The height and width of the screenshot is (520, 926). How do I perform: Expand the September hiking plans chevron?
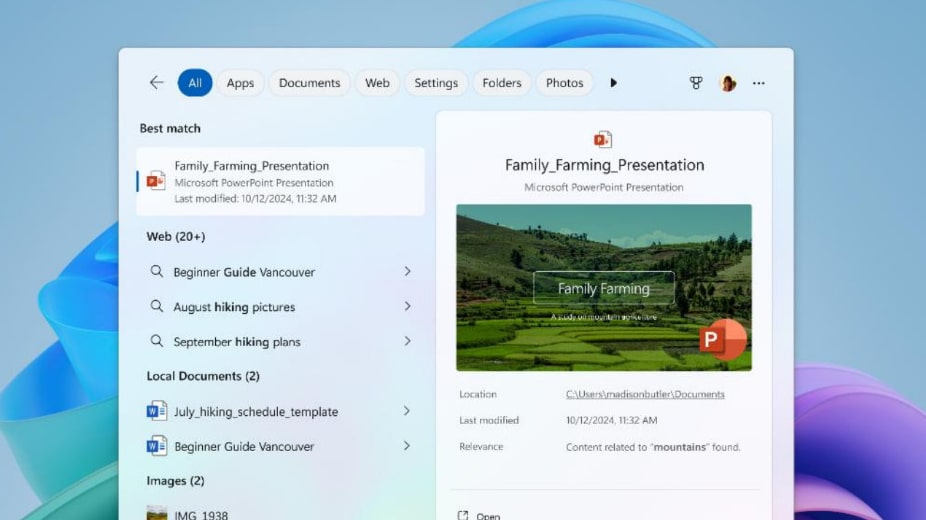click(407, 341)
